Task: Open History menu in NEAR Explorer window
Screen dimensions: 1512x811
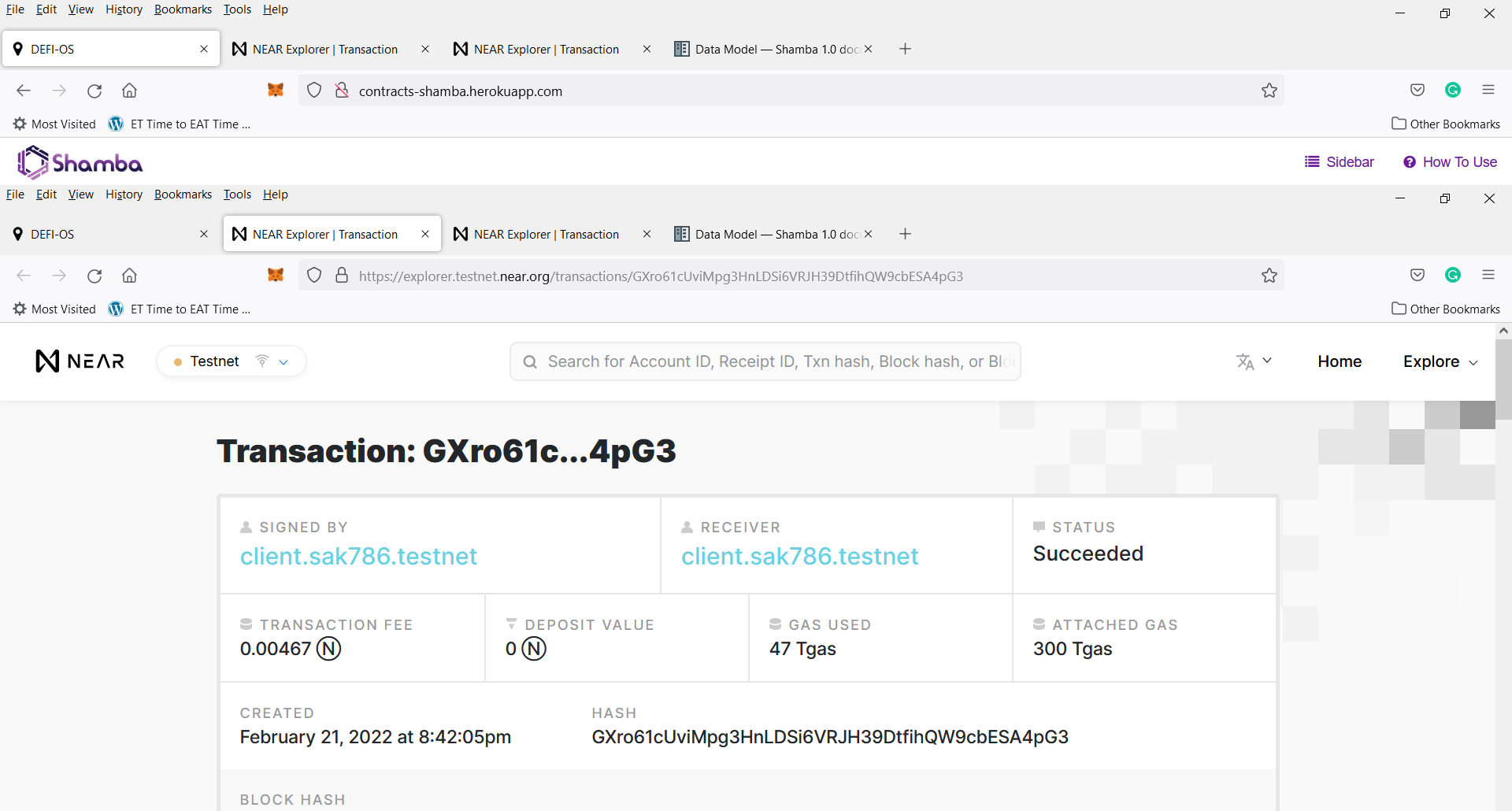Action: click(124, 194)
